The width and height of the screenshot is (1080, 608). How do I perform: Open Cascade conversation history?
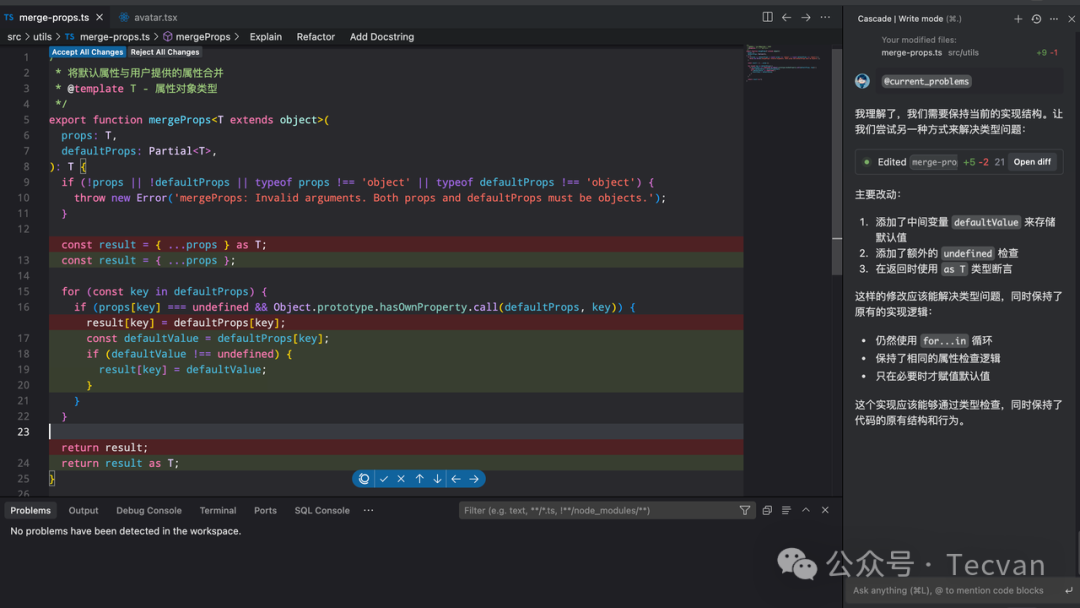click(x=1036, y=19)
